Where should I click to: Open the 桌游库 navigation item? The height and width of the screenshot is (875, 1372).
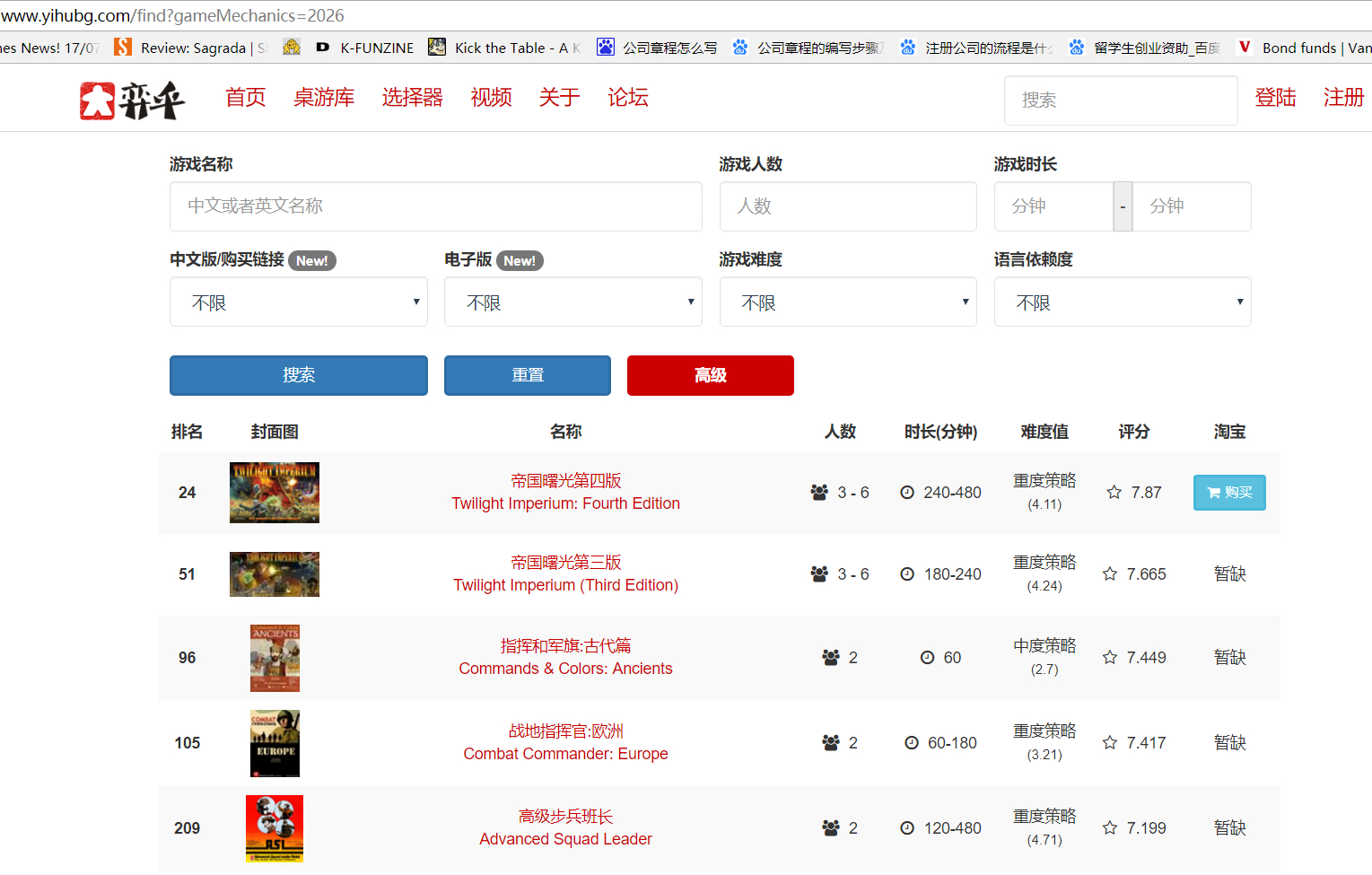(324, 98)
